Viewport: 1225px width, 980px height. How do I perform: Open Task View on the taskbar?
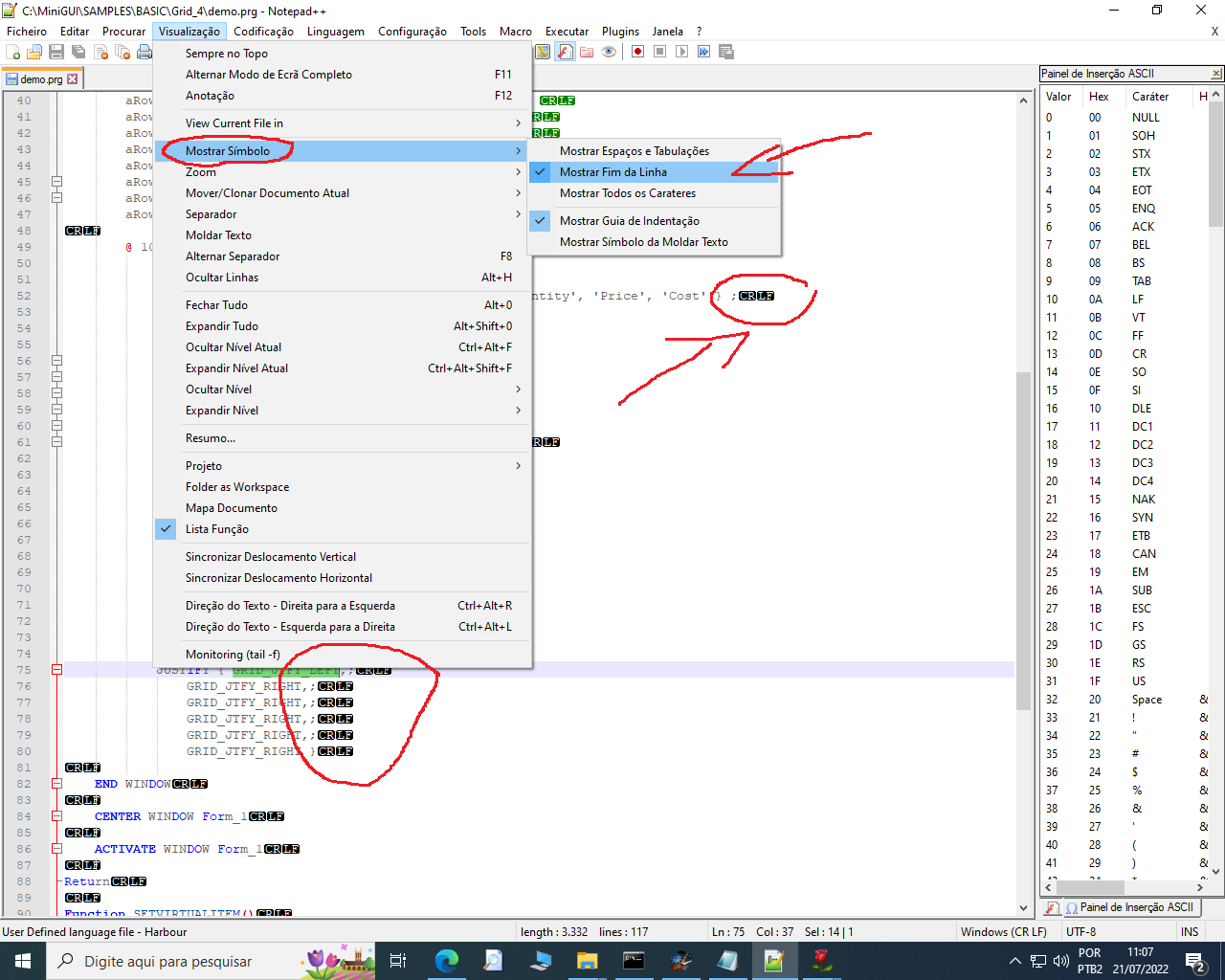coord(398,961)
